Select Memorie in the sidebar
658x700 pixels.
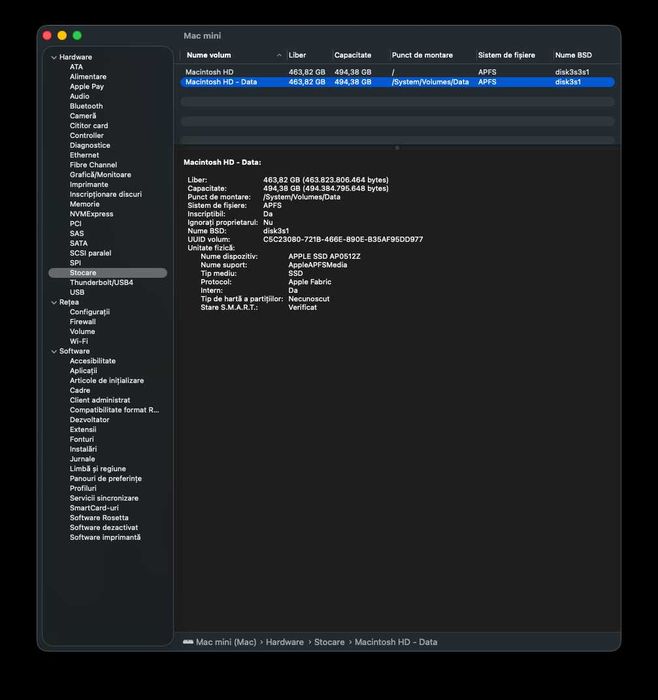(84, 204)
